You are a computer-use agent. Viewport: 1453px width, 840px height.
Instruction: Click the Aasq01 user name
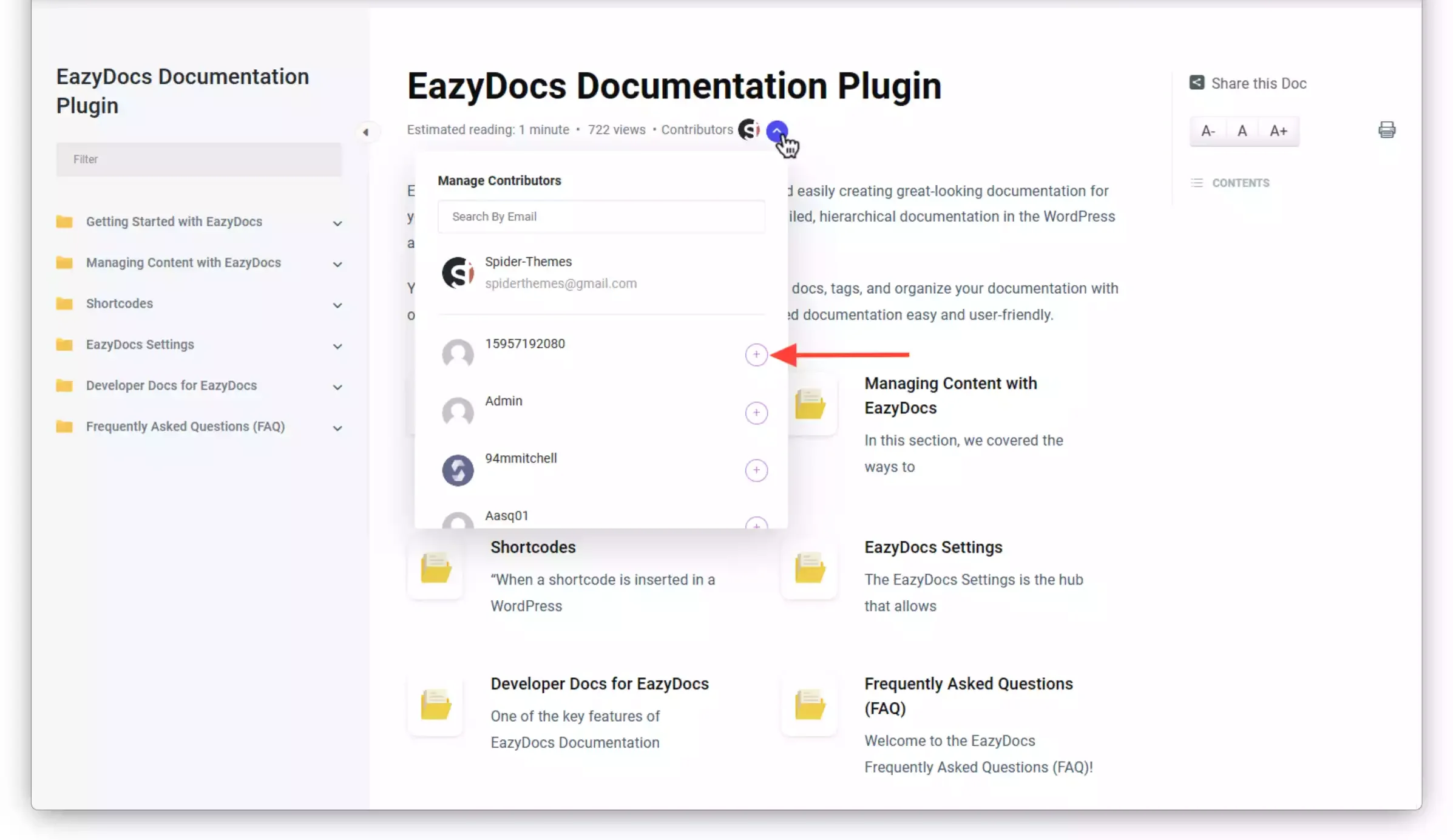507,515
